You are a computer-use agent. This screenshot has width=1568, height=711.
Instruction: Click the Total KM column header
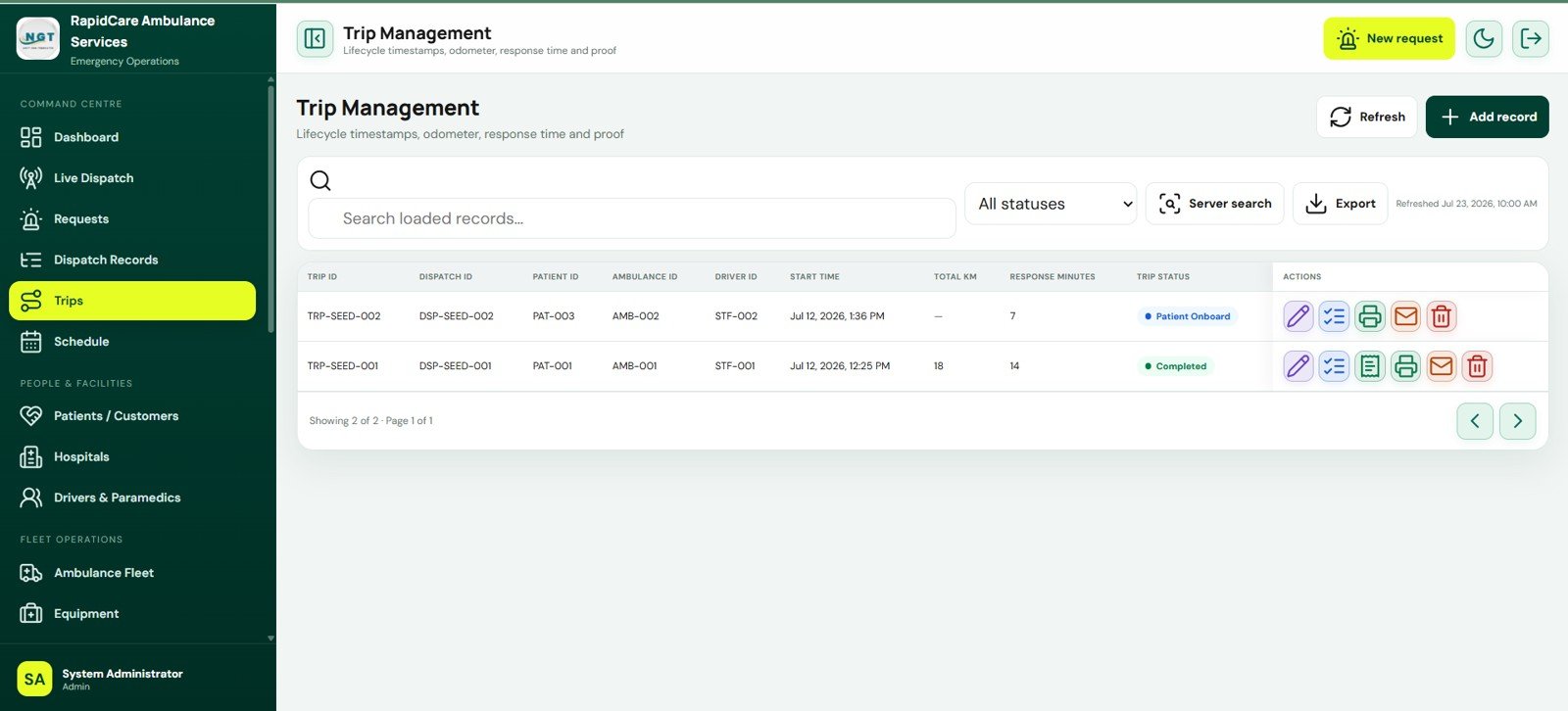pyautogui.click(x=955, y=277)
